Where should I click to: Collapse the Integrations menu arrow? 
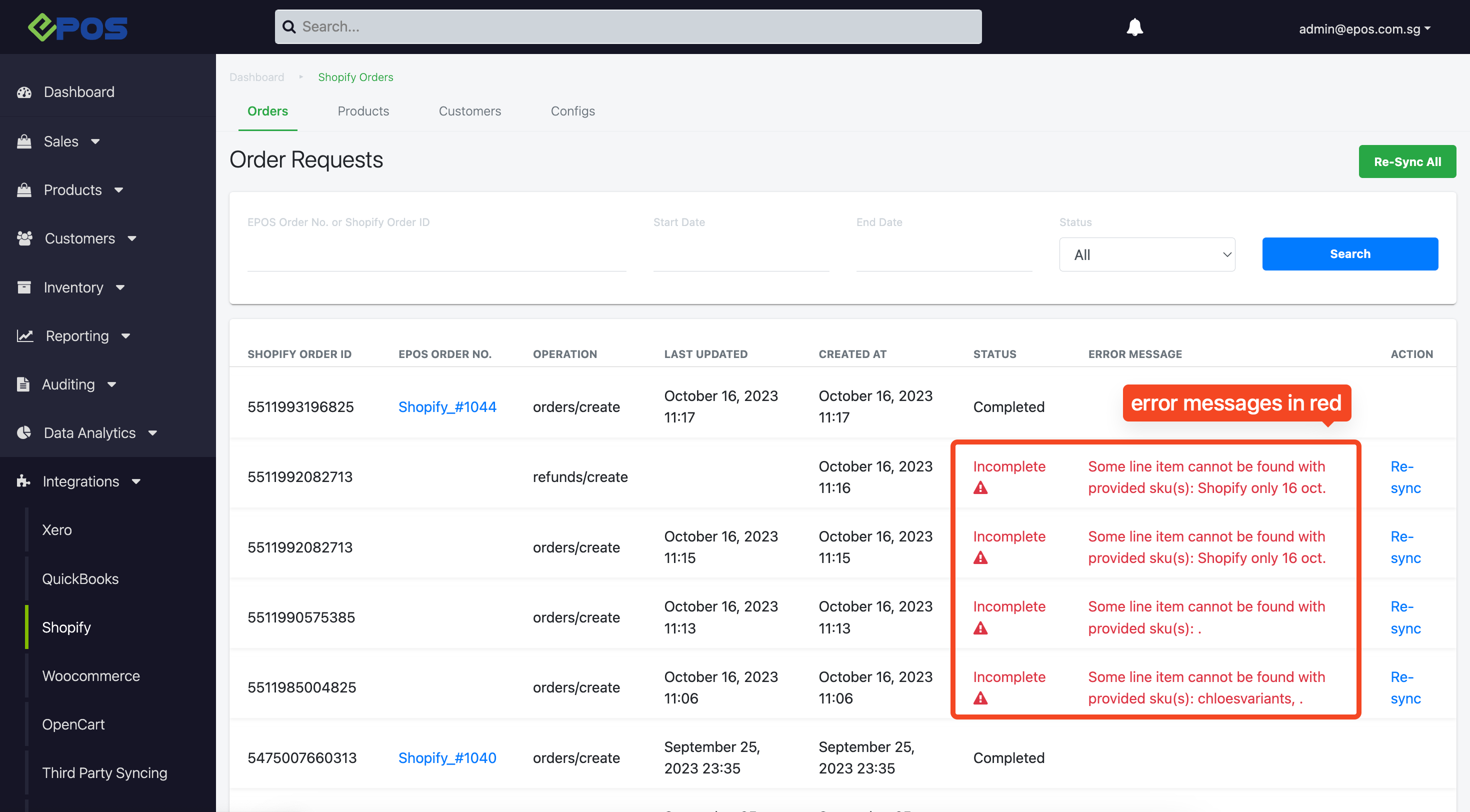click(136, 481)
